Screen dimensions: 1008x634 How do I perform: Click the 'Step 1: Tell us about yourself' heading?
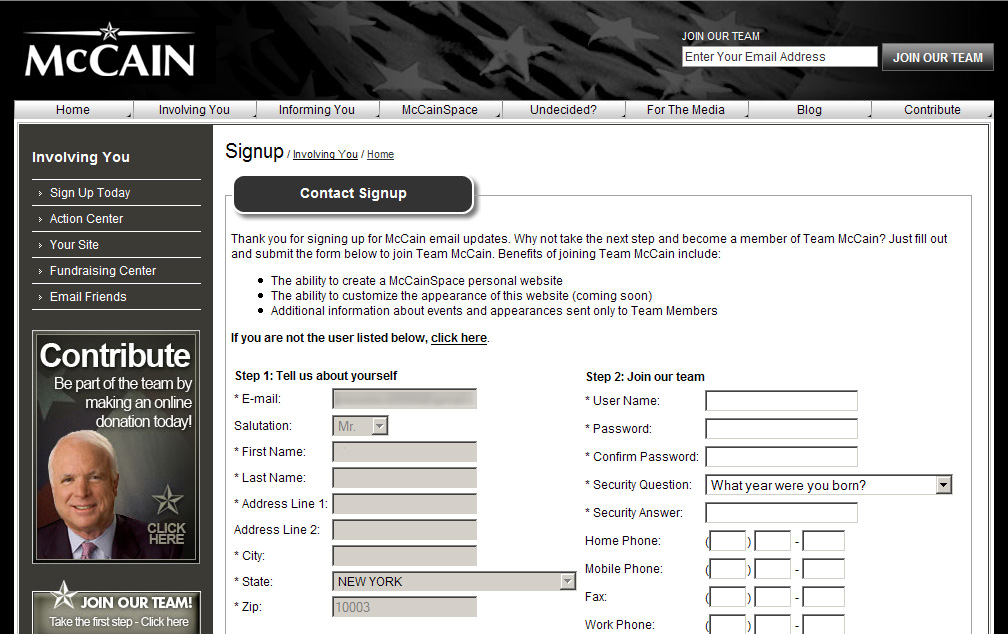pyautogui.click(x=316, y=376)
